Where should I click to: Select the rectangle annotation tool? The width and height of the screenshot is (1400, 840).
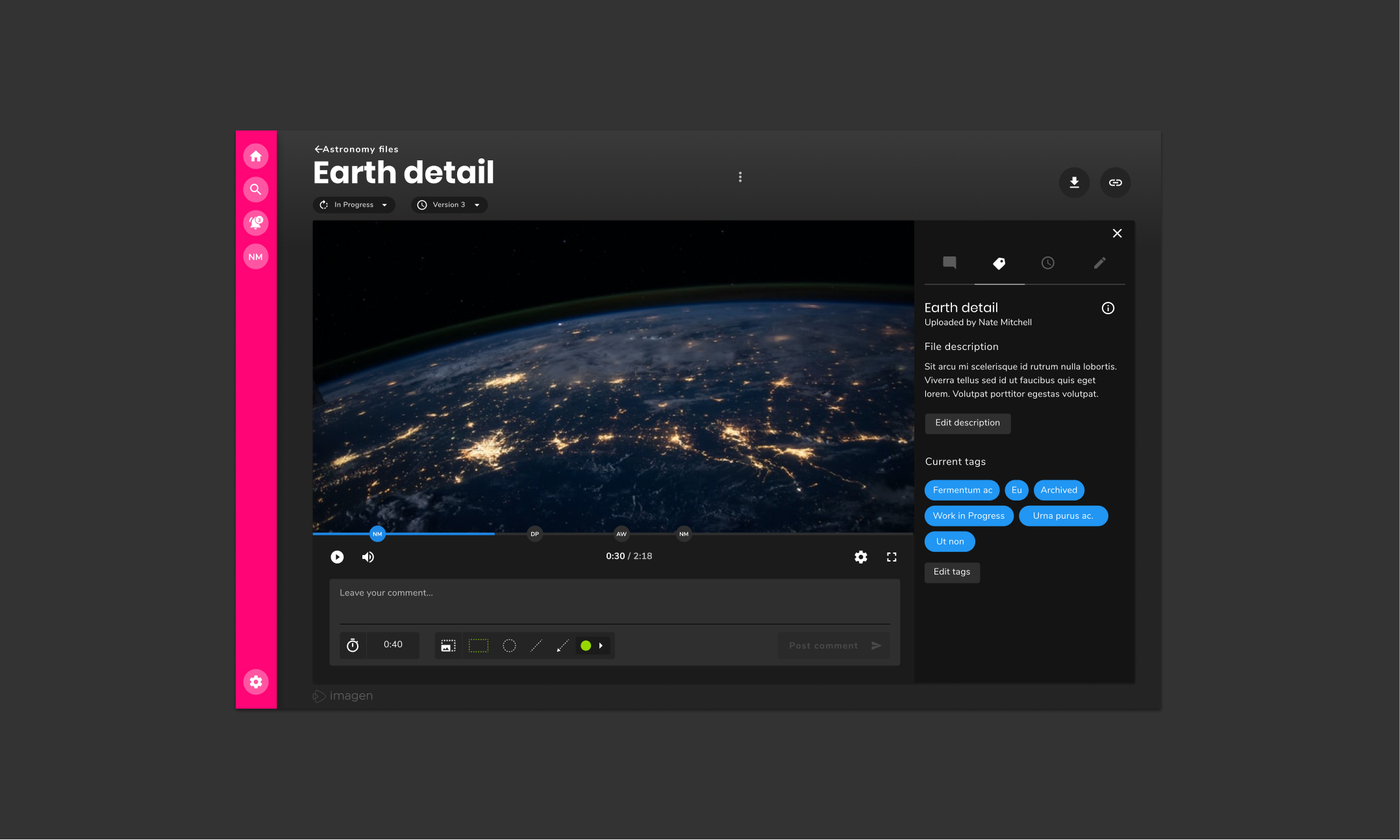pos(479,646)
